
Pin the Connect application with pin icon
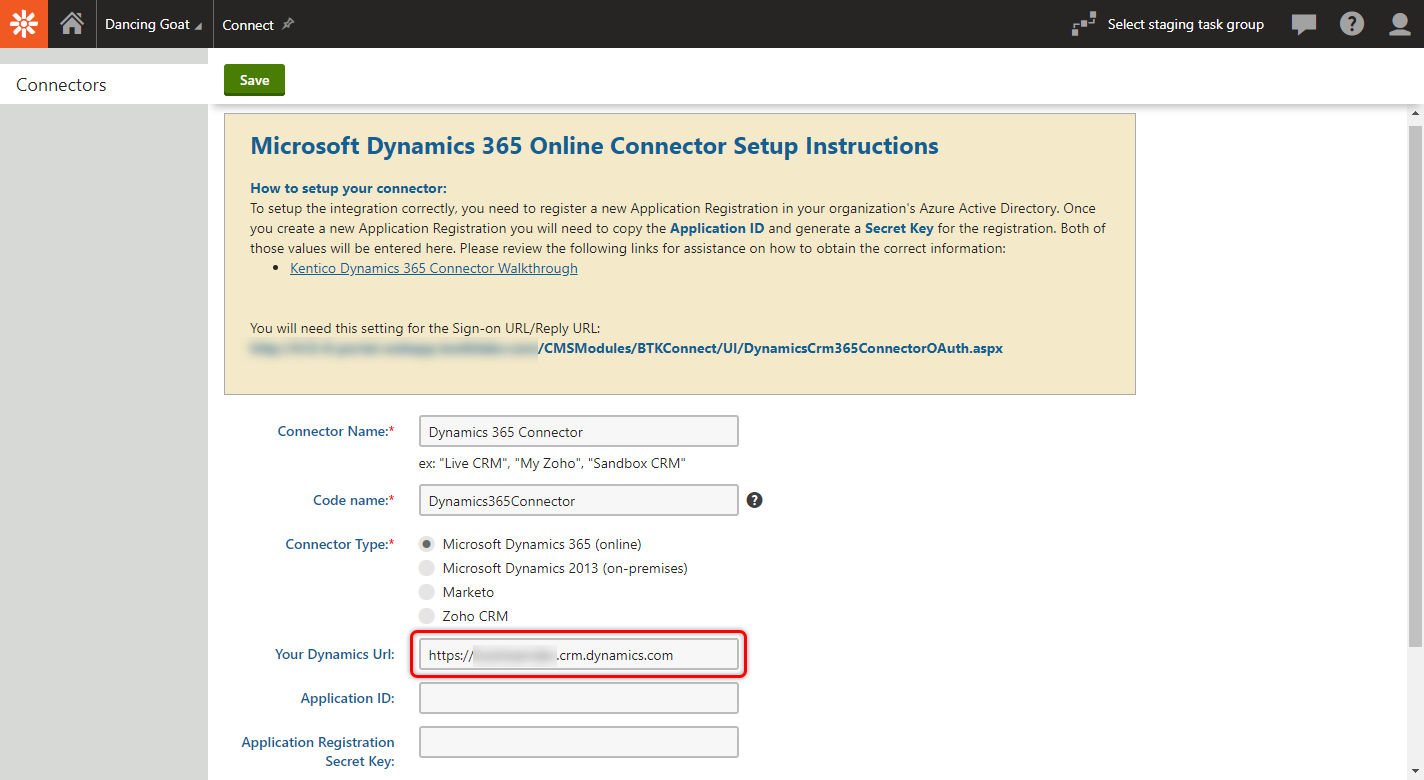pos(288,24)
